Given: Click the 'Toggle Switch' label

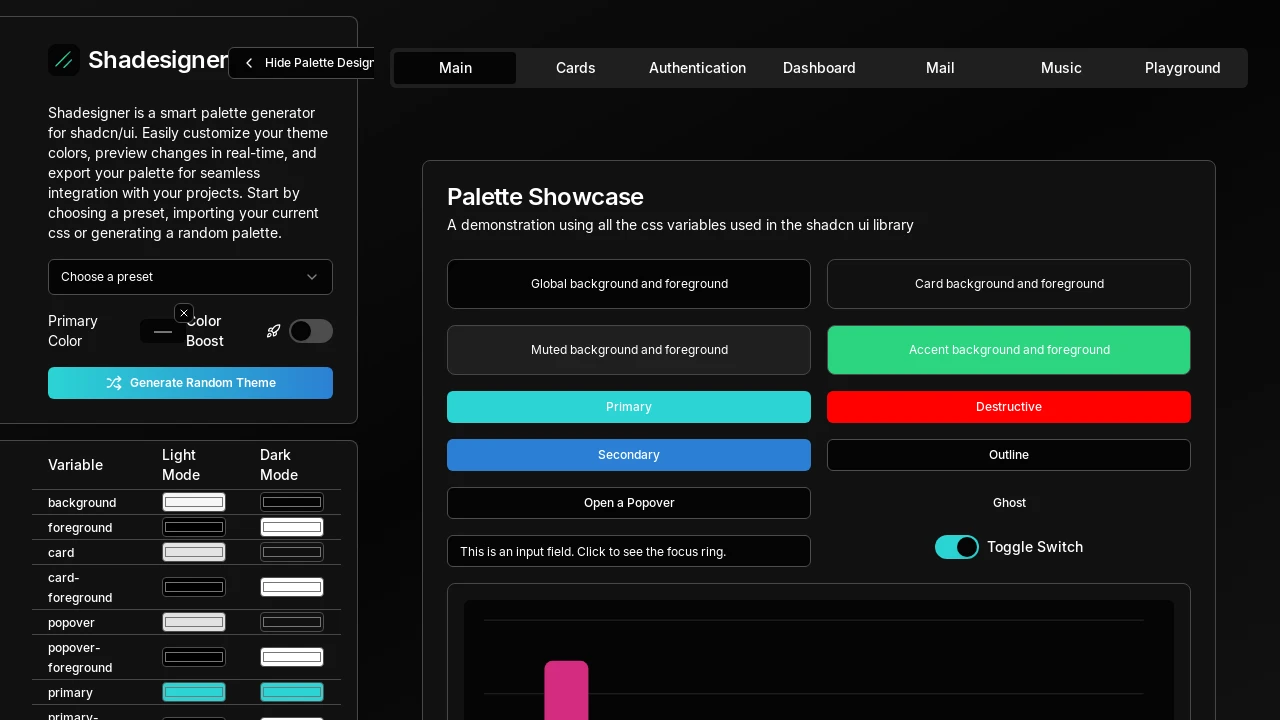Looking at the screenshot, I should point(1035,547).
